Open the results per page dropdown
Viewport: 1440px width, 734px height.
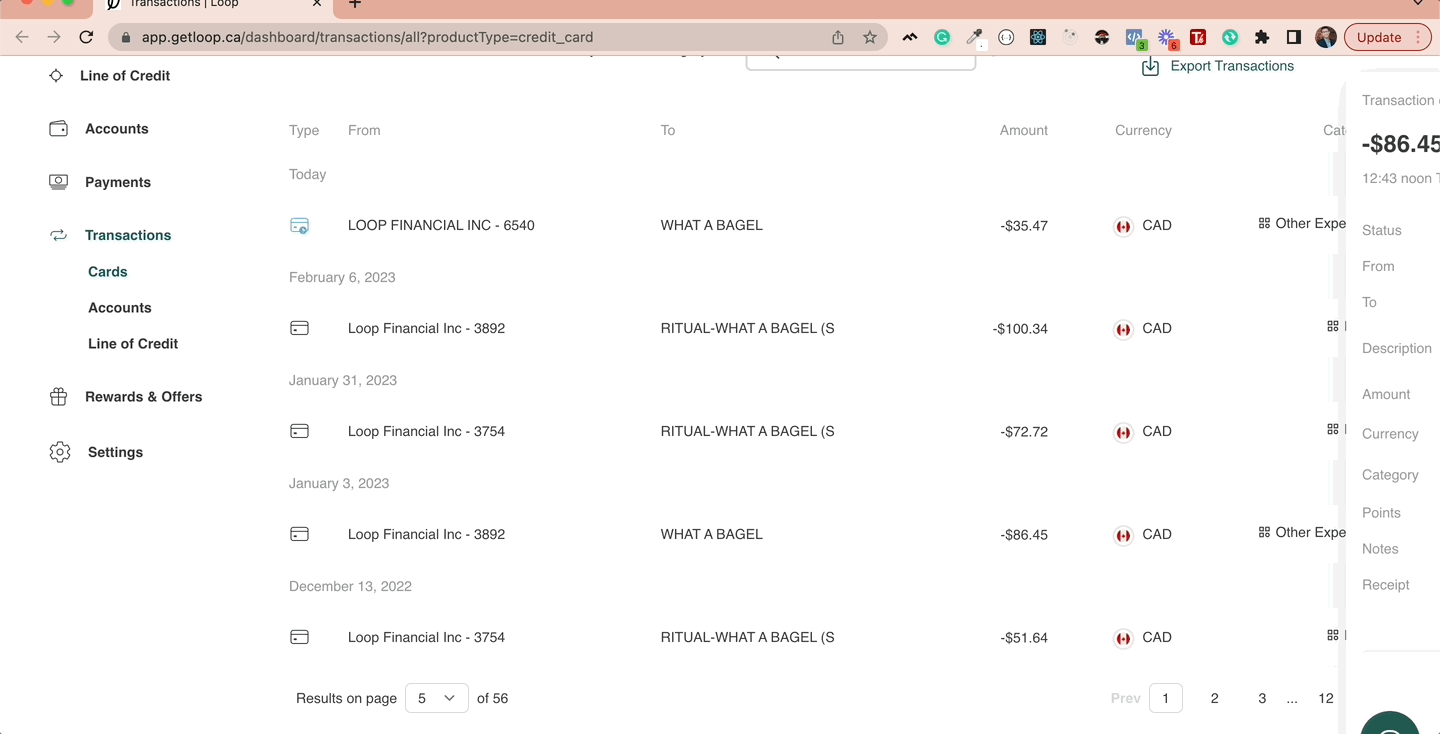[437, 698]
